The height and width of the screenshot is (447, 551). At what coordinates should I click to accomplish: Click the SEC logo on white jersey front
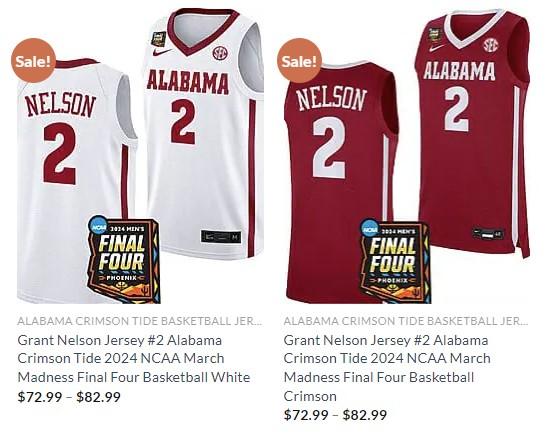point(220,53)
